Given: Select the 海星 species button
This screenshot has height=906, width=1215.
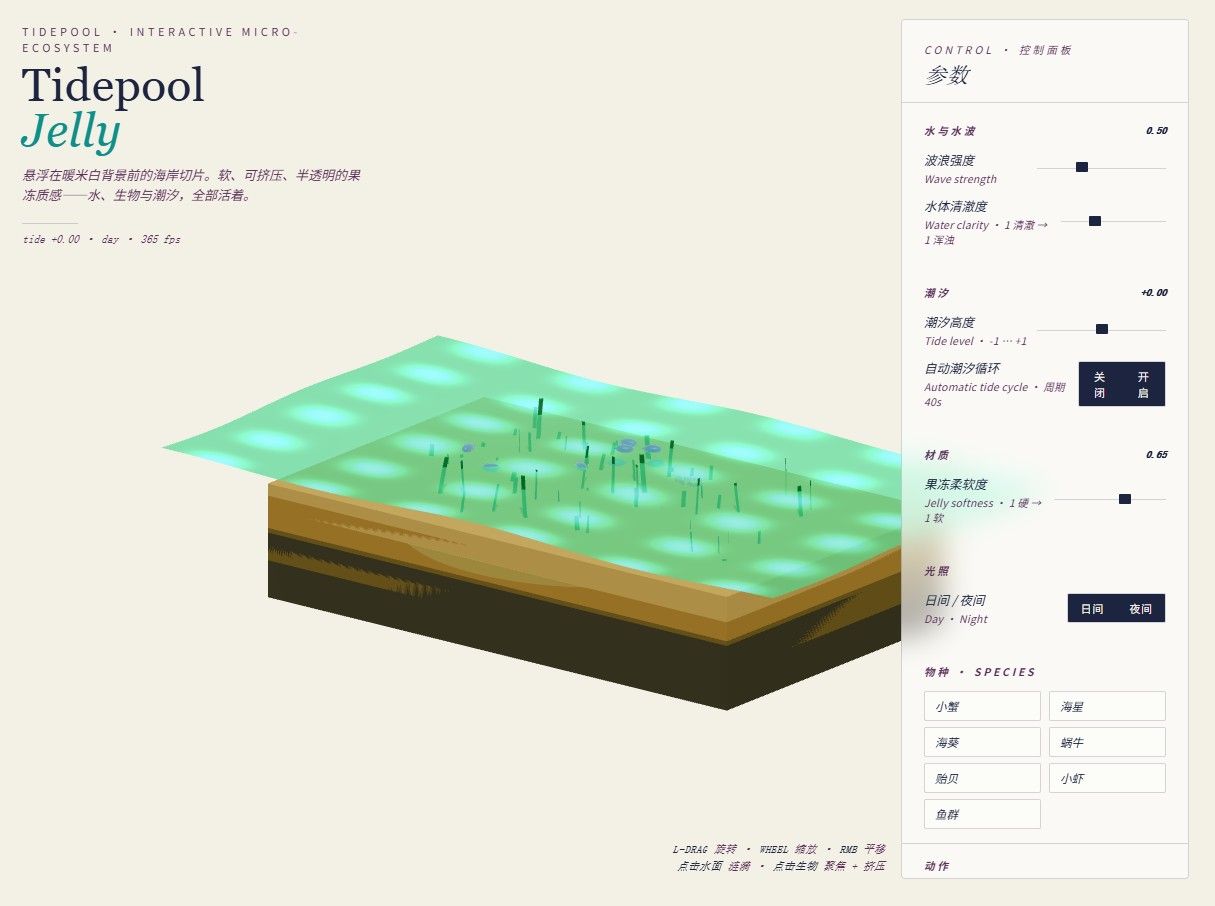Looking at the screenshot, I should pos(1107,706).
